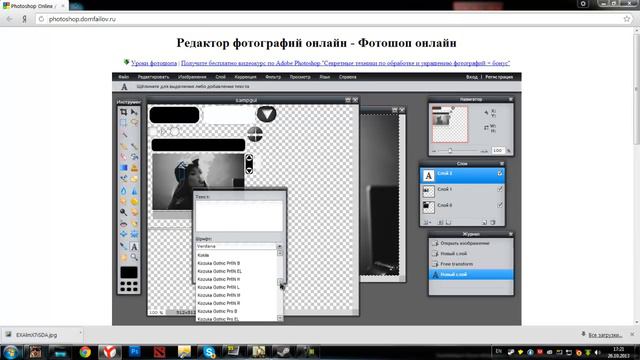Click the Регистрация link

pyautogui.click(x=499, y=77)
